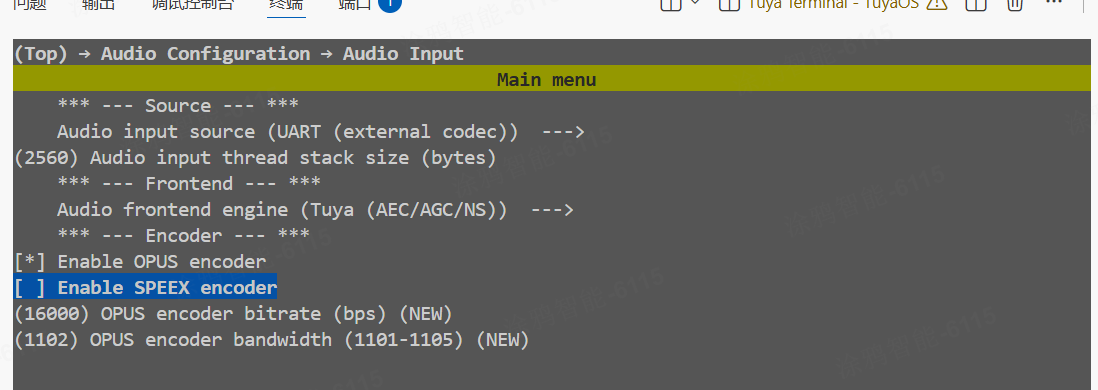The image size is (1098, 390).
Task: Expand the Audio frontend engine submenu arrow
Action: pos(552,209)
